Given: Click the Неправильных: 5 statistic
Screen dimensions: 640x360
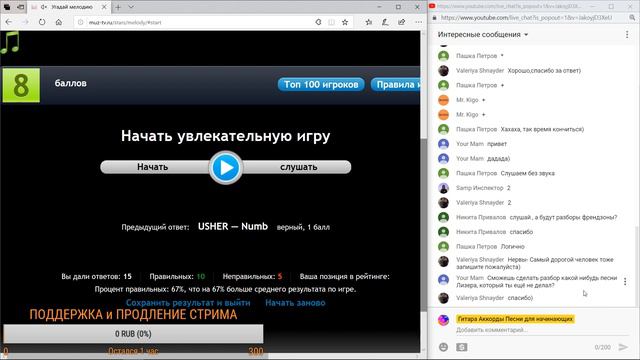Looking at the screenshot, I should point(252,276).
